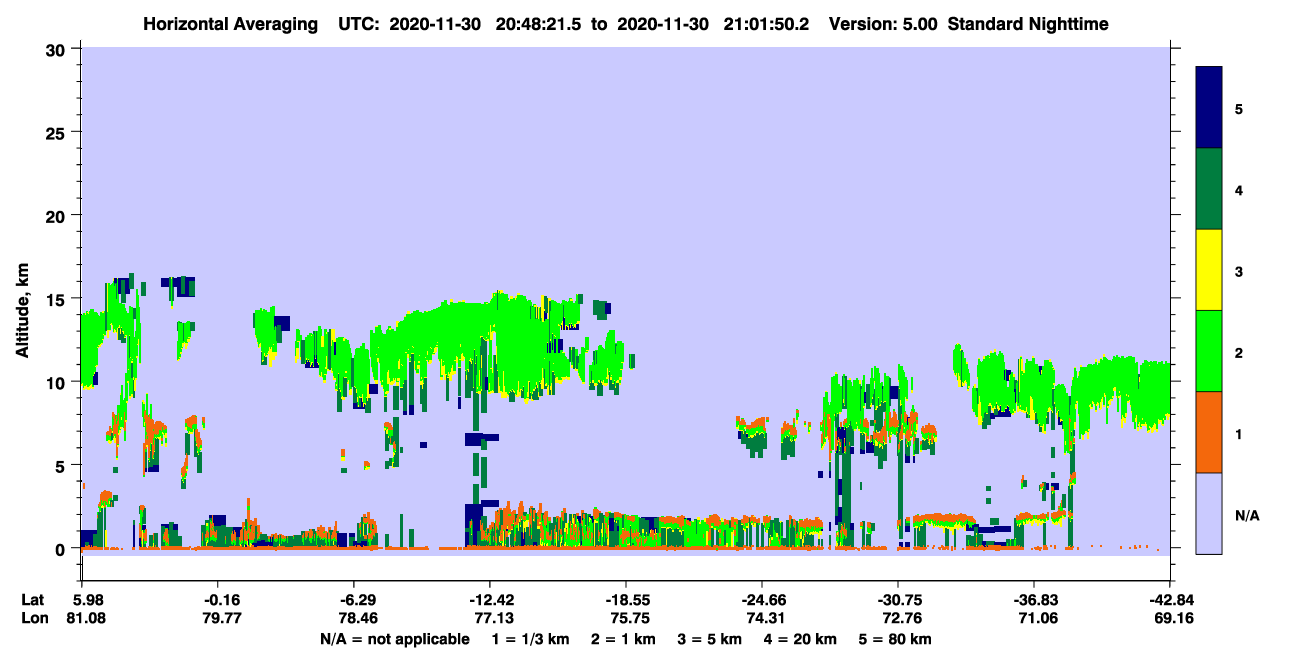Click the dark blue color bar segment labeled 5
The width and height of the screenshot is (1300, 667).
coord(1209,108)
